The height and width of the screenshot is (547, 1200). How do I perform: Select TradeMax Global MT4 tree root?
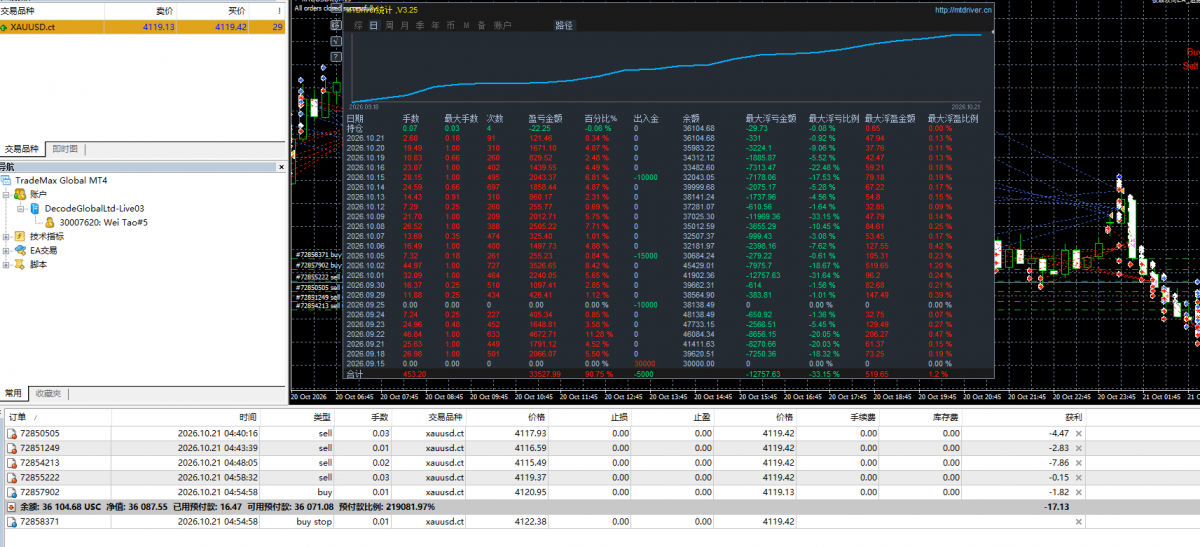(x=59, y=180)
